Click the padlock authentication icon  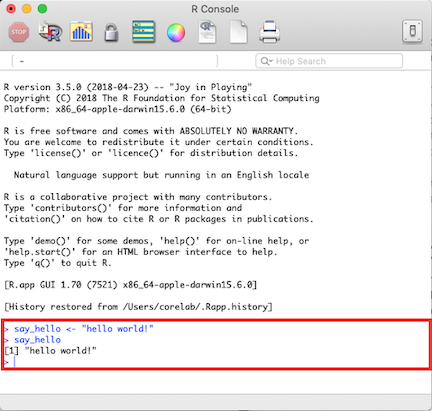click(111, 32)
